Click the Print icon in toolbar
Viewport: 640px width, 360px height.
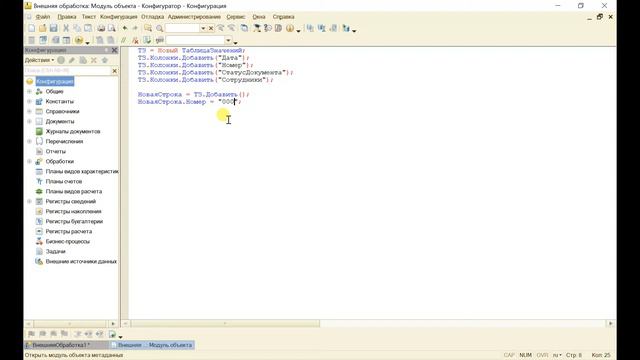(x=100, y=28)
